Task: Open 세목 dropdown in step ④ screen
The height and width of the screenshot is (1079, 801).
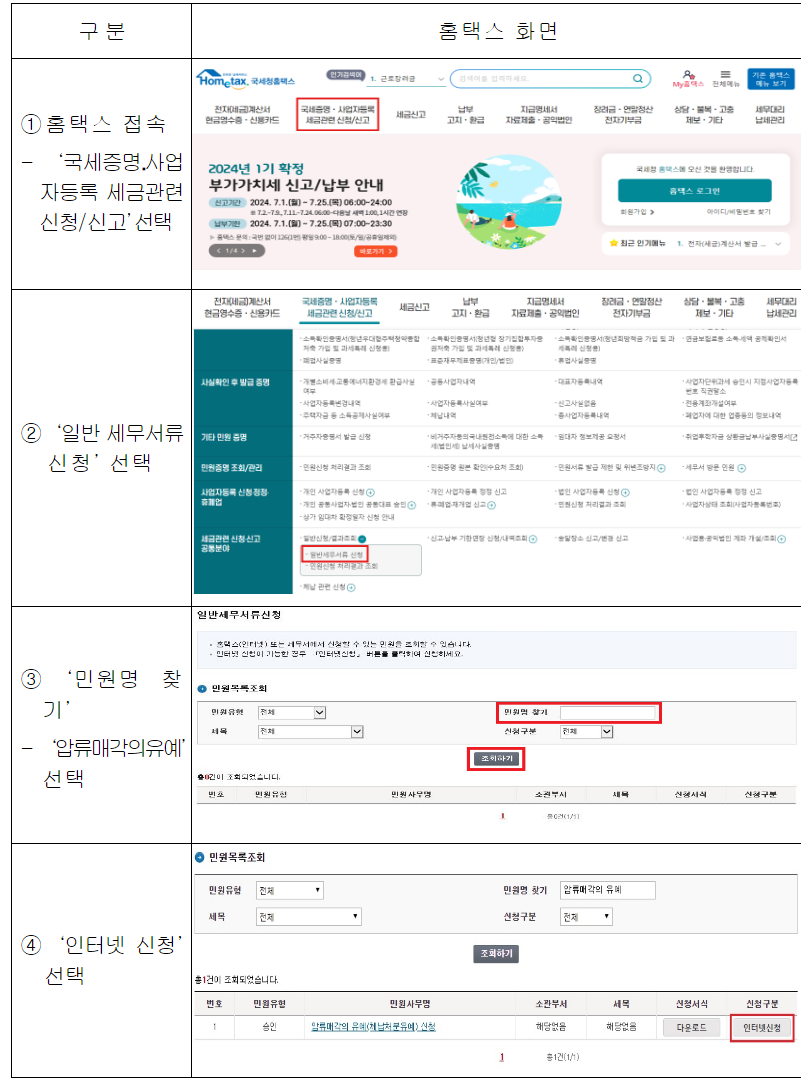Action: (x=308, y=917)
